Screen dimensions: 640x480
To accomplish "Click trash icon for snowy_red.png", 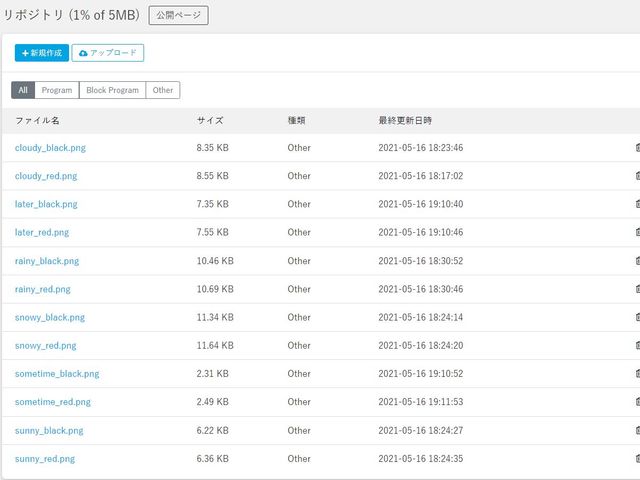I will [x=637, y=346].
